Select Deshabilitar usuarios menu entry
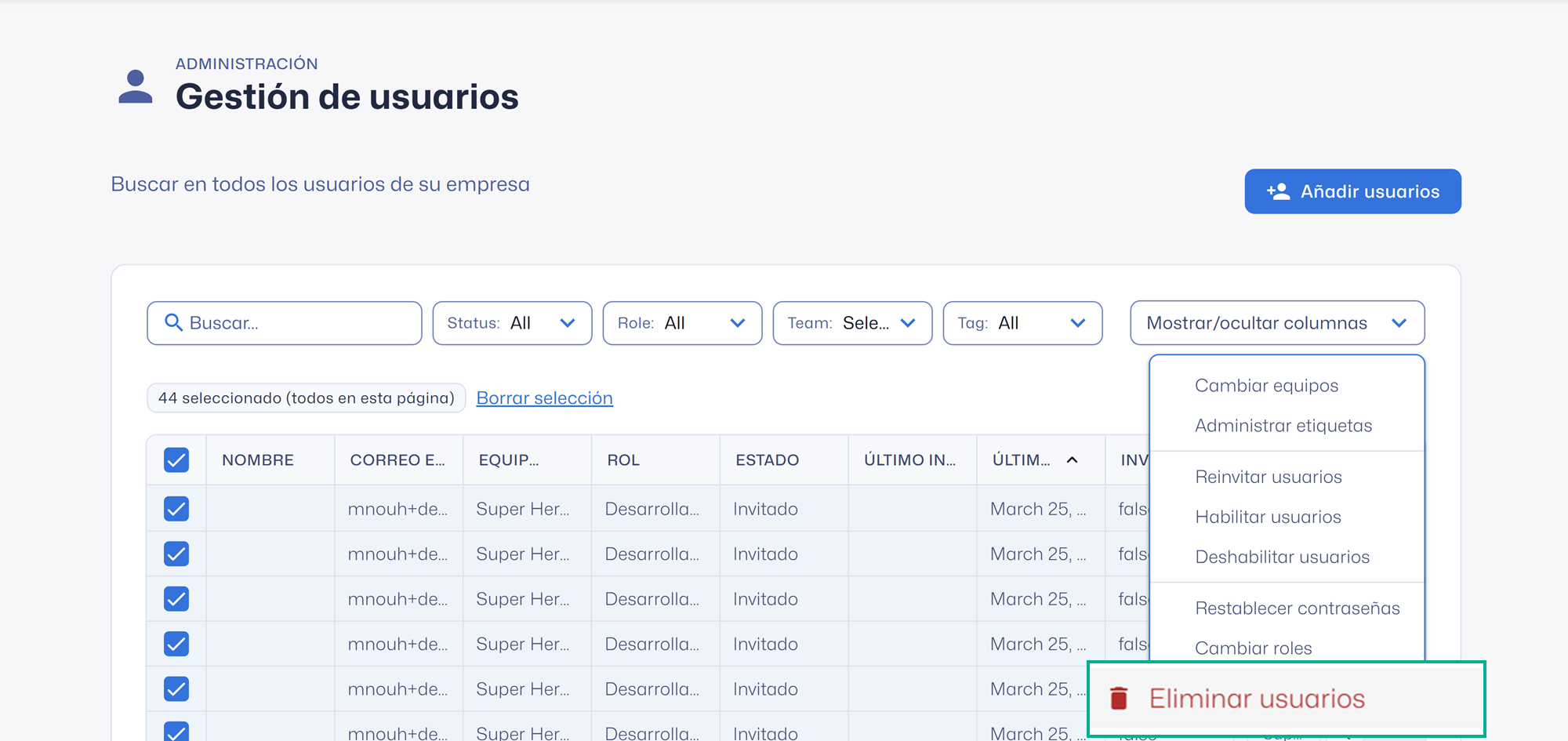Screen dimensions: 1568x741 click(1282, 557)
